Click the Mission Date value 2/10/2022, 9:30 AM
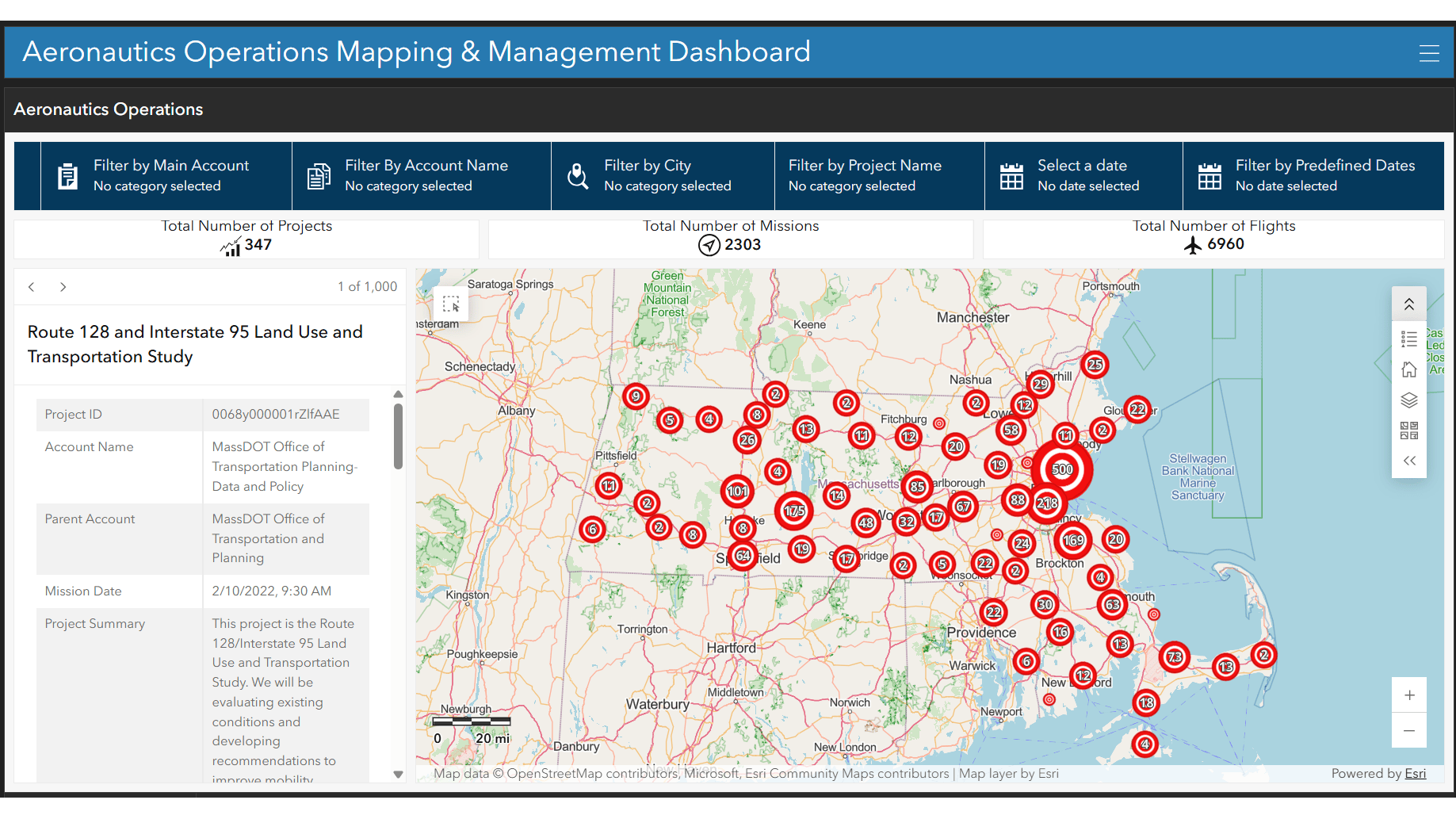The width and height of the screenshot is (1456, 819). point(272,591)
